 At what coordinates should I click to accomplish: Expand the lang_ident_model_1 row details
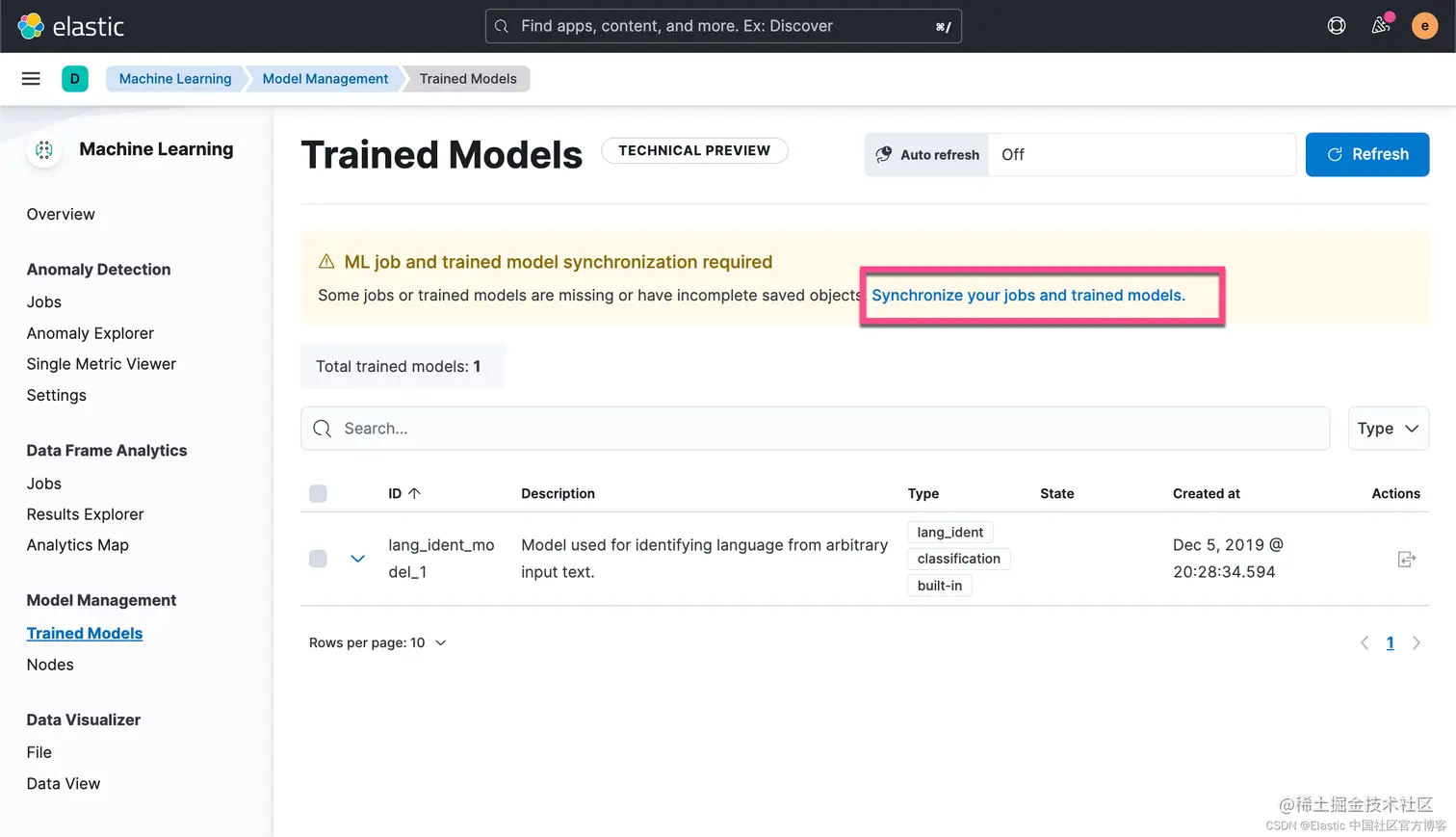tap(357, 559)
